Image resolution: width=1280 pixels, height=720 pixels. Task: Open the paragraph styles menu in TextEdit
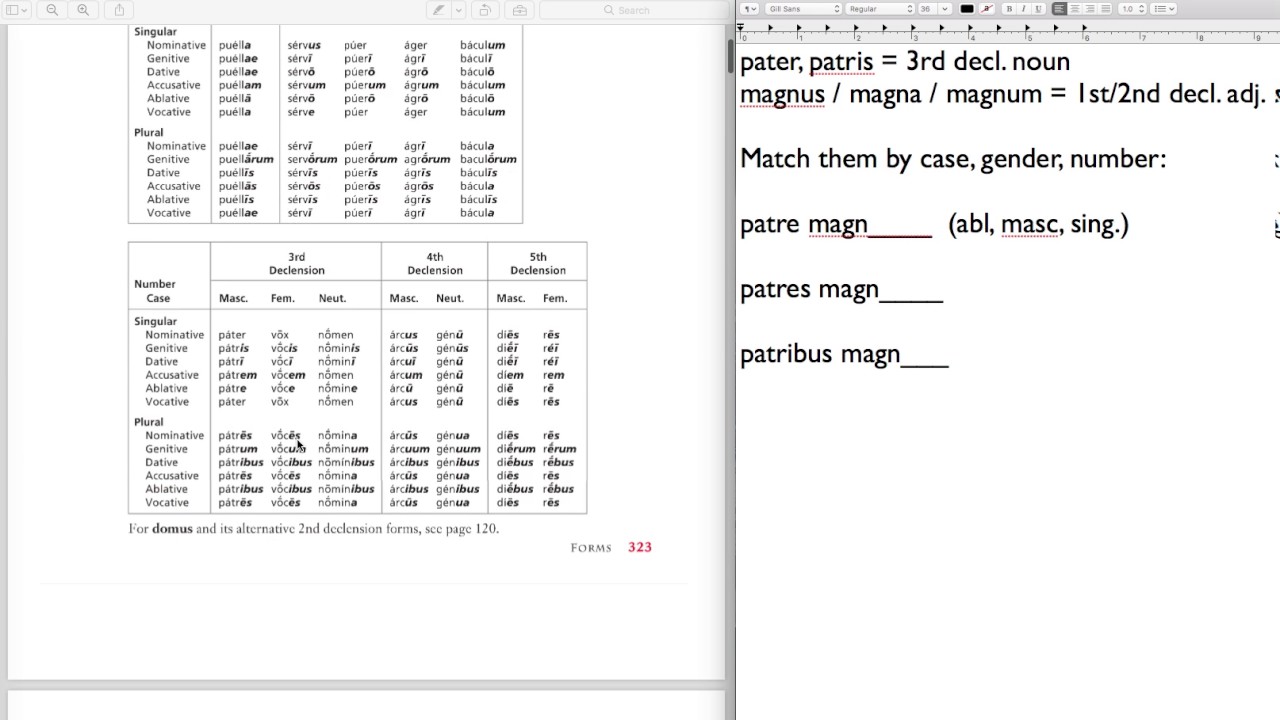(x=750, y=9)
